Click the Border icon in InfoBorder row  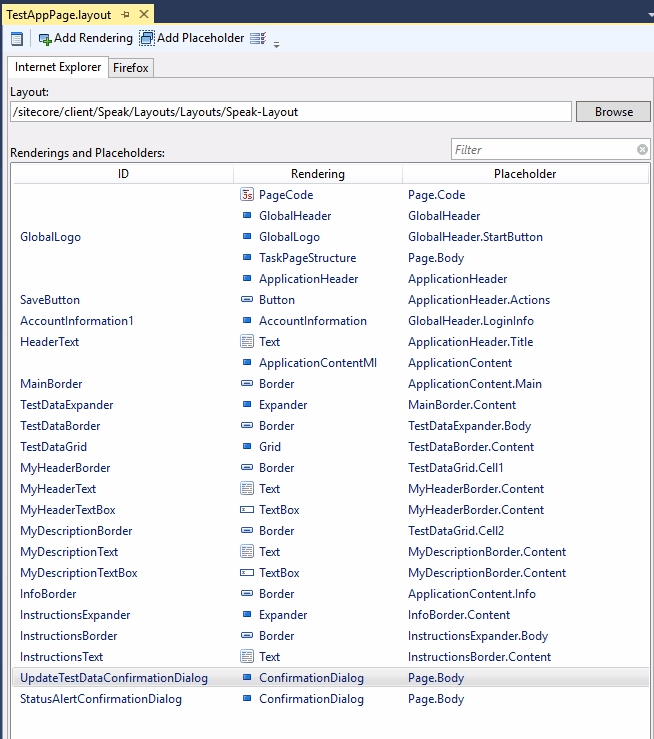pos(247,593)
